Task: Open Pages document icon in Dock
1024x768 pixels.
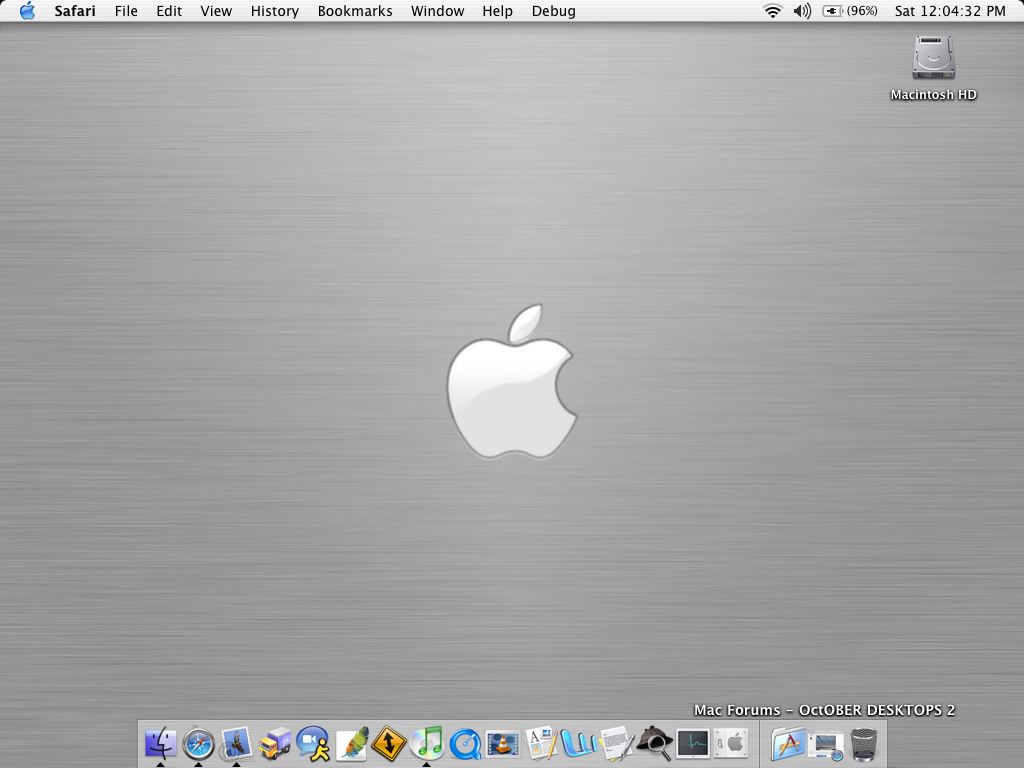Action: coord(541,743)
